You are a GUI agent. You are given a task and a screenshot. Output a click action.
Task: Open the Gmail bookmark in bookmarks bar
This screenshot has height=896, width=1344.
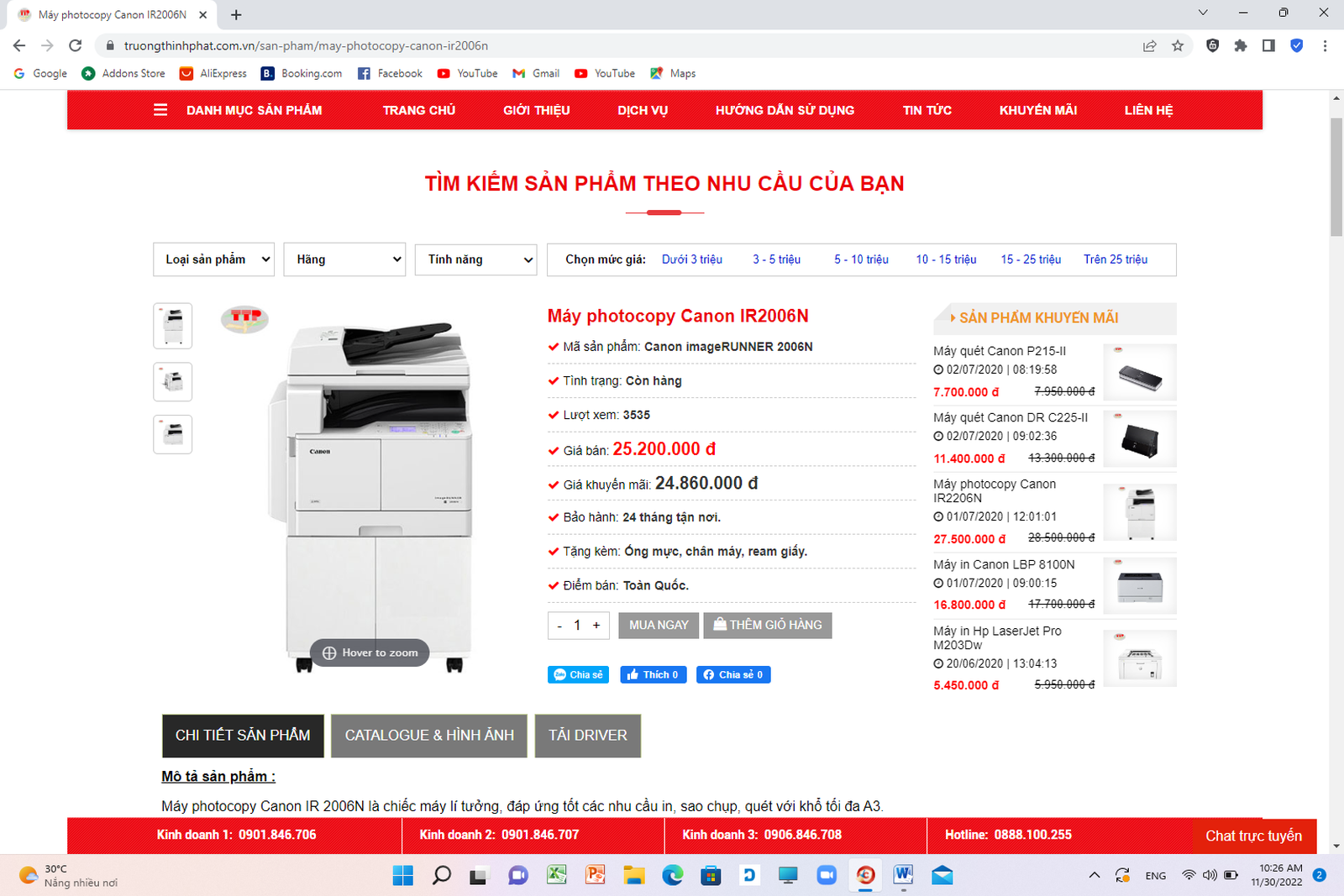(x=536, y=74)
